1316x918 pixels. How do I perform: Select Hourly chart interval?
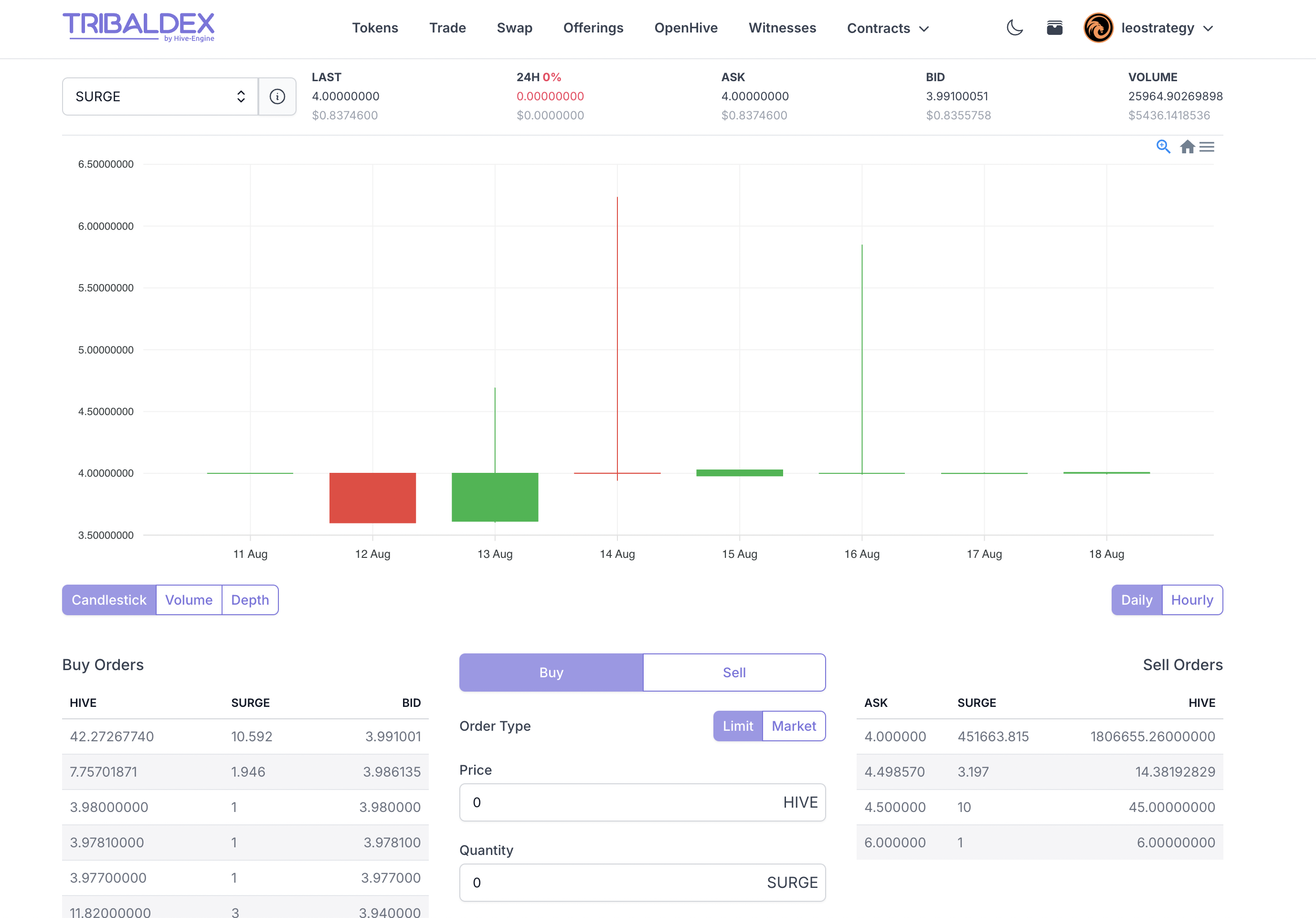[x=1192, y=600]
